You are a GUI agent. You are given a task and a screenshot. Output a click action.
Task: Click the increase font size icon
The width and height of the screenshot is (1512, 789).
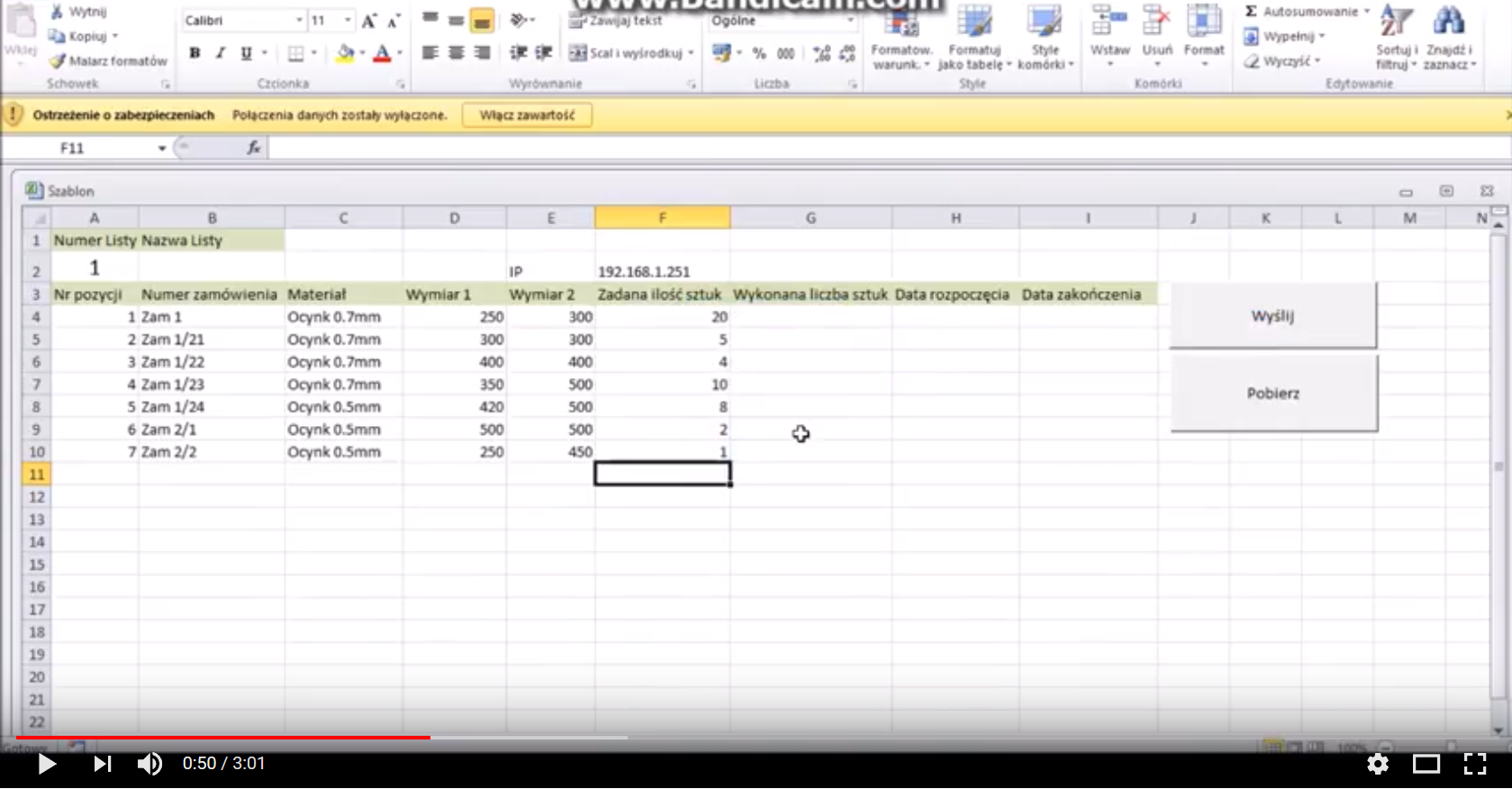point(368,21)
